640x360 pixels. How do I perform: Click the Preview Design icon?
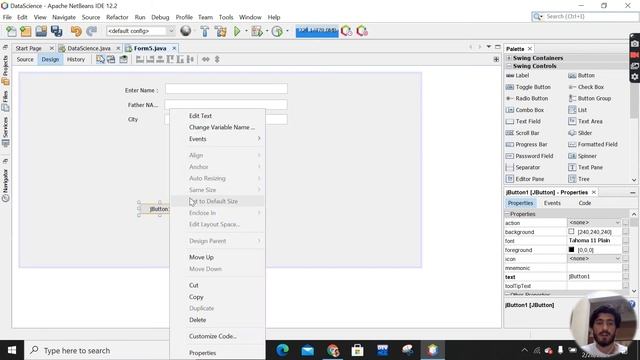click(x=123, y=60)
